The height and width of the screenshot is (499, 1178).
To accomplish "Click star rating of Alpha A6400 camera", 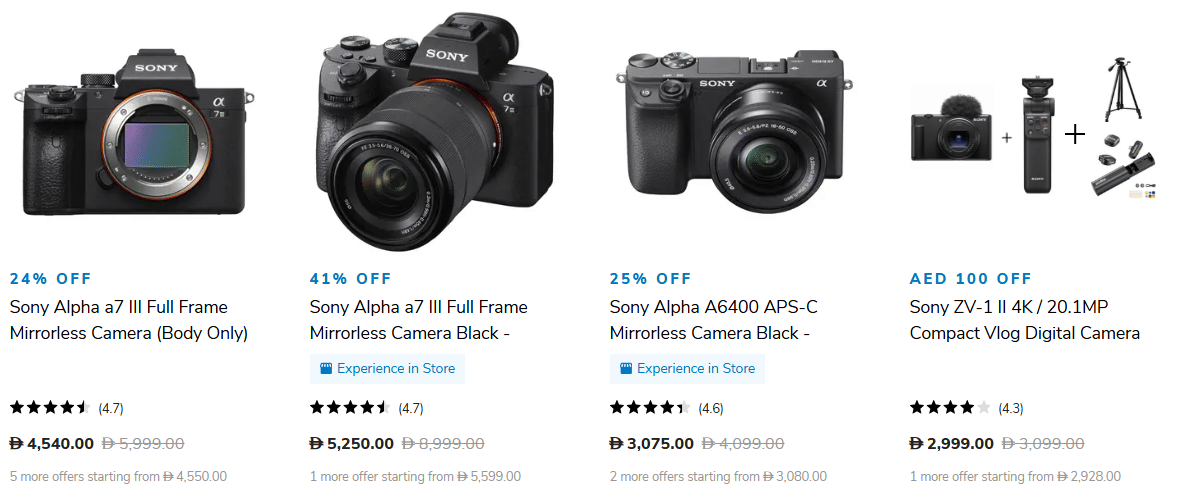I will (x=650, y=408).
